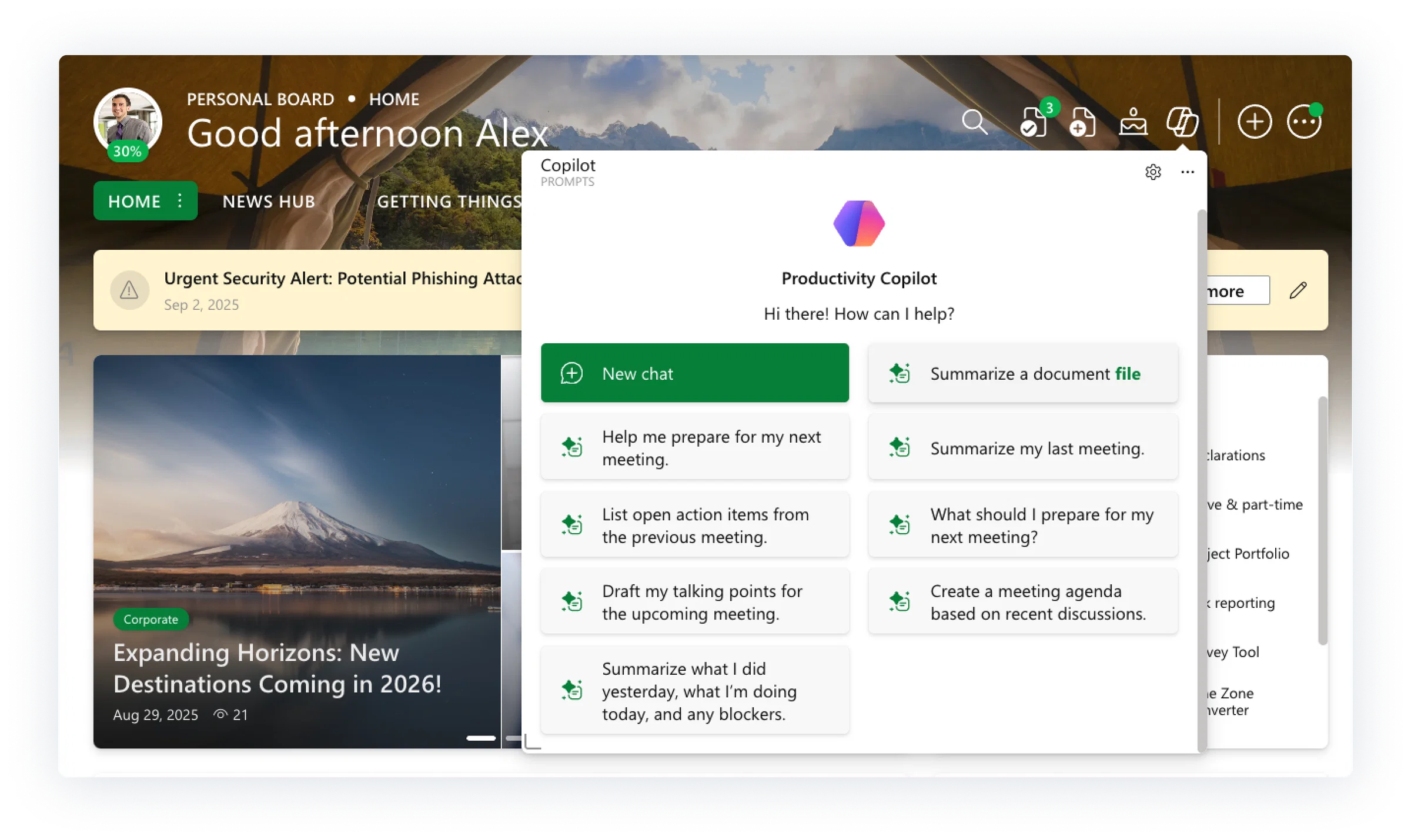1411x840 pixels.
Task: Choose Summarize my last meeting prompt
Action: pos(1023,448)
